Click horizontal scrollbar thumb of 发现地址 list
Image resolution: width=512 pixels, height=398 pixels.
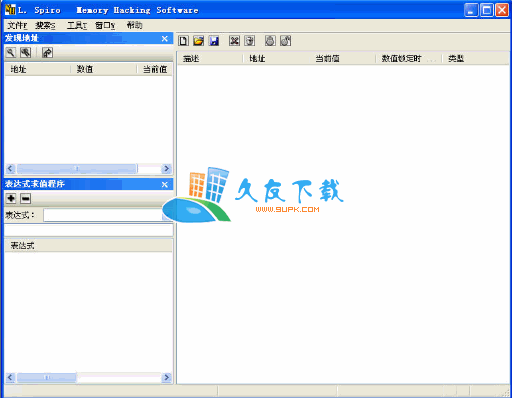[77, 169]
